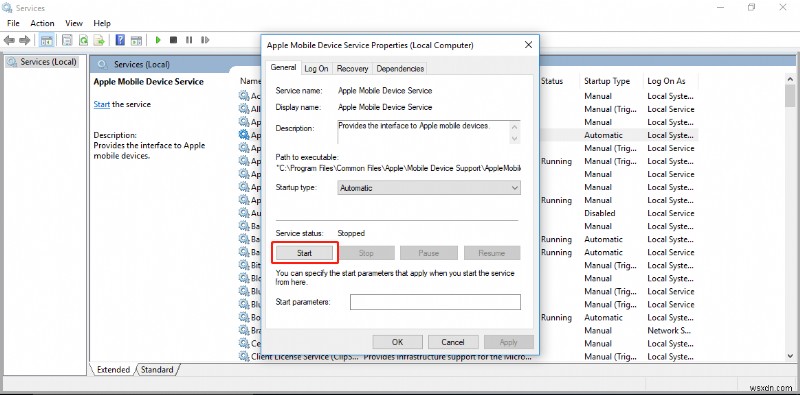Image resolution: width=800 pixels, height=395 pixels.
Task: Select the Standard view tab
Action: point(157,369)
